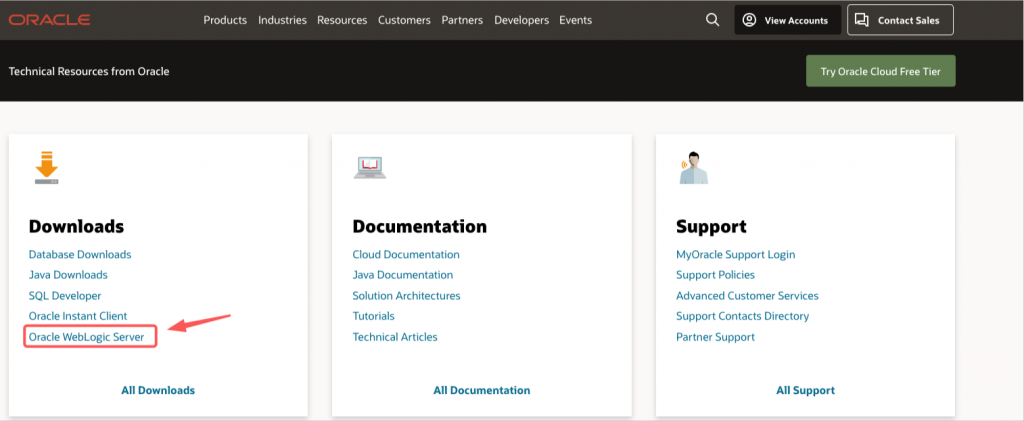
Task: Open Support Contacts Directory link
Action: 743,316
